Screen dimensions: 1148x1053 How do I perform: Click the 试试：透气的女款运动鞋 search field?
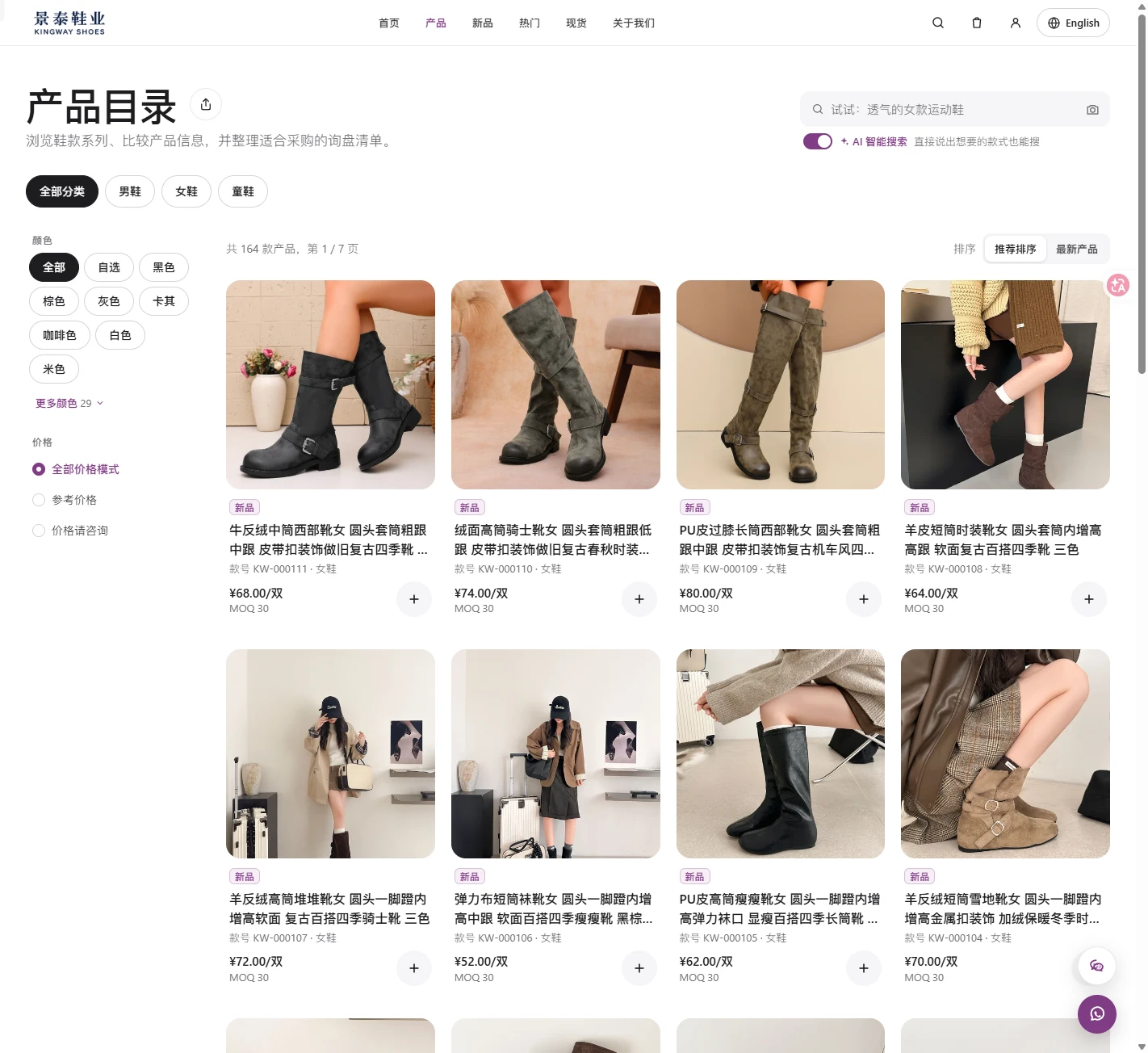pyautogui.click(x=955, y=110)
